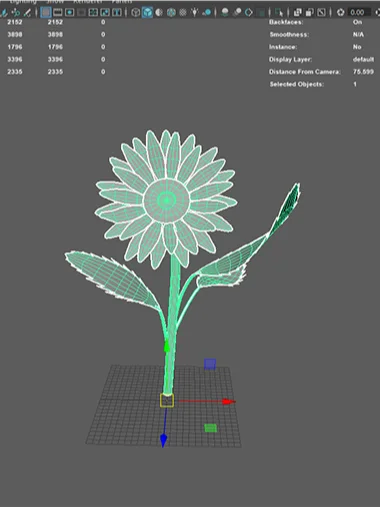Toggle X-Ray Active Components icon
The width and height of the screenshot is (380, 507).
tap(309, 13)
